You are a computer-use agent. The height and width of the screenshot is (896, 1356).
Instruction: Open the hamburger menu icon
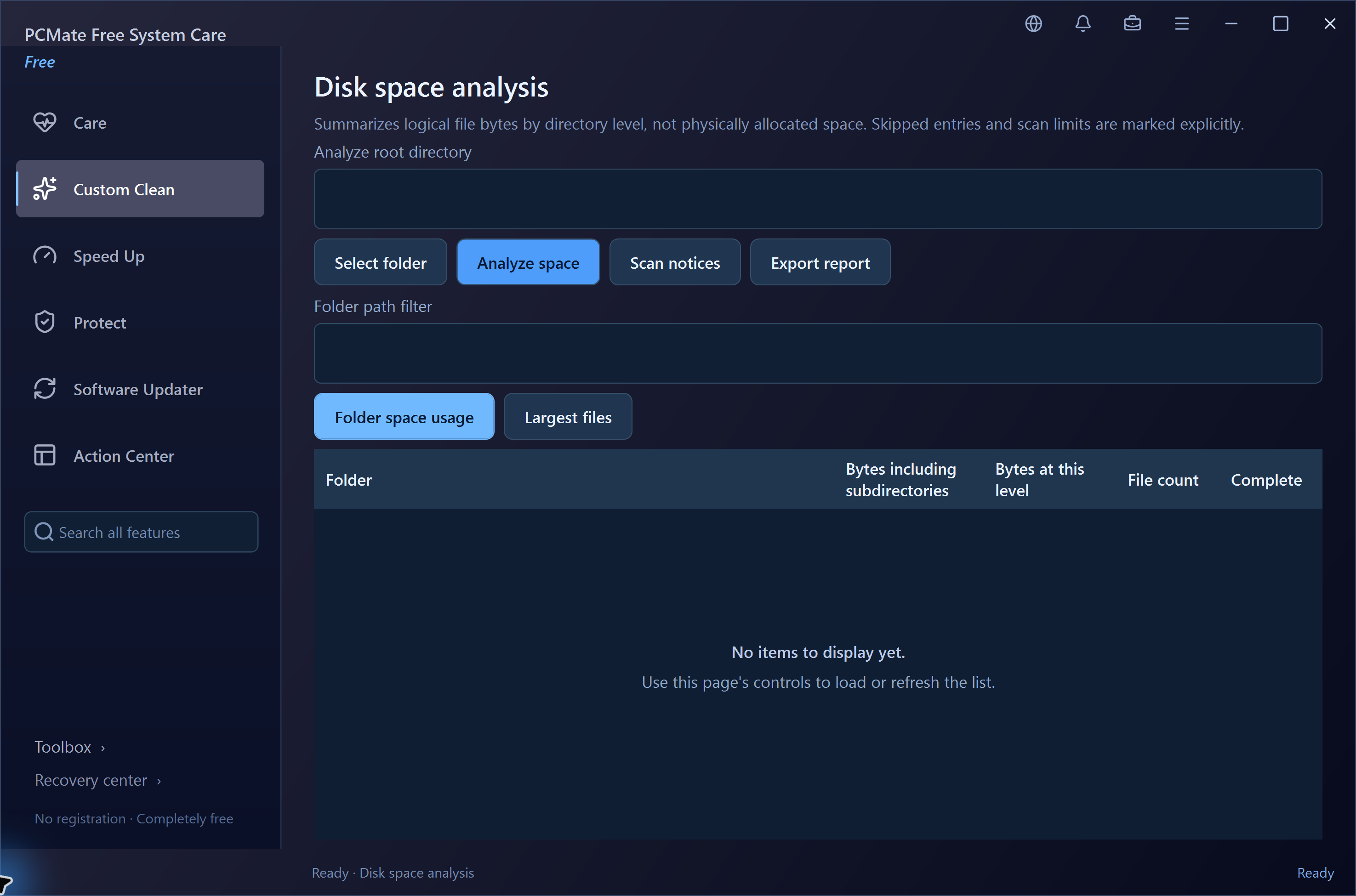tap(1182, 23)
